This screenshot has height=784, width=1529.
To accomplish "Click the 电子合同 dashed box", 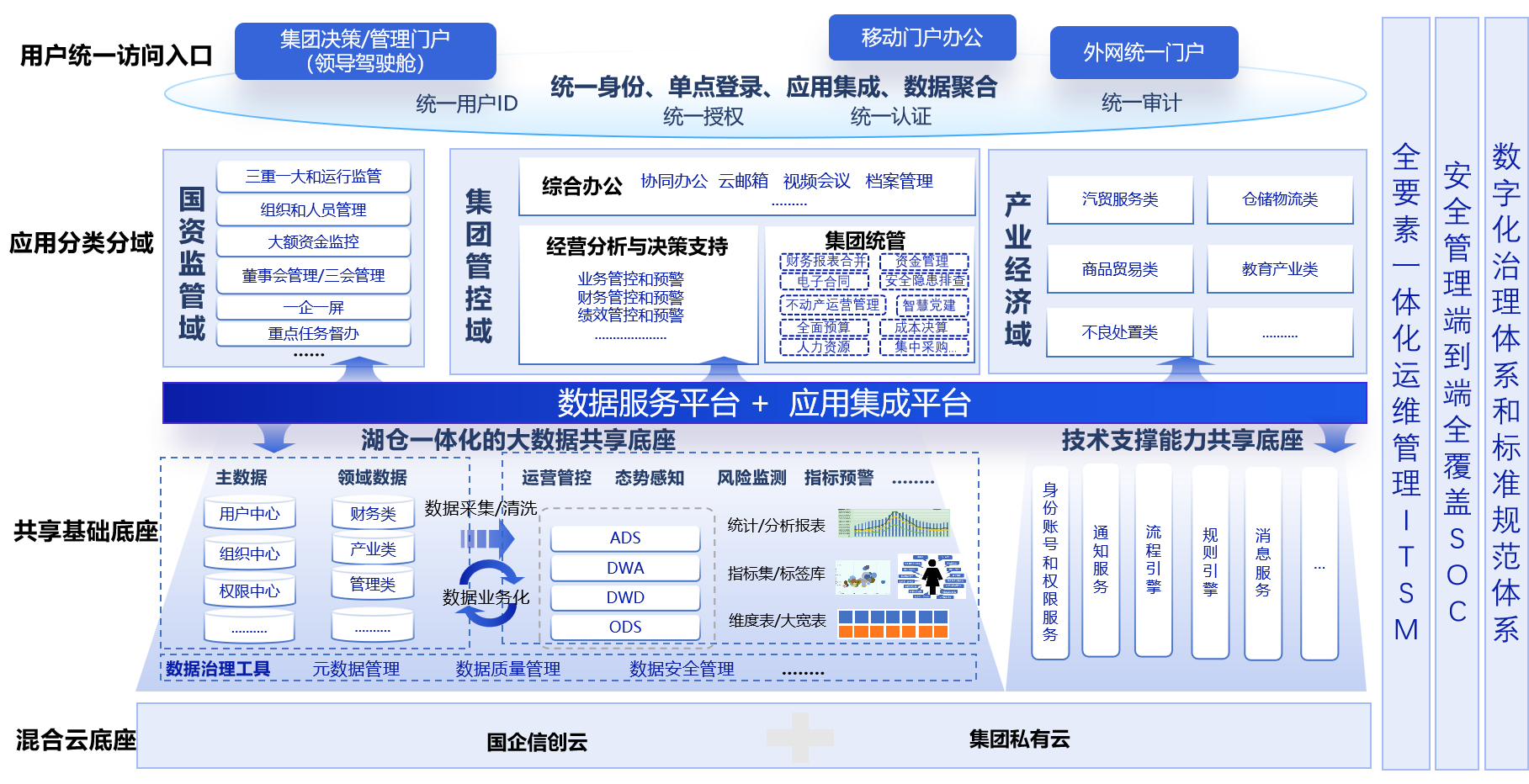I will 824,281.
